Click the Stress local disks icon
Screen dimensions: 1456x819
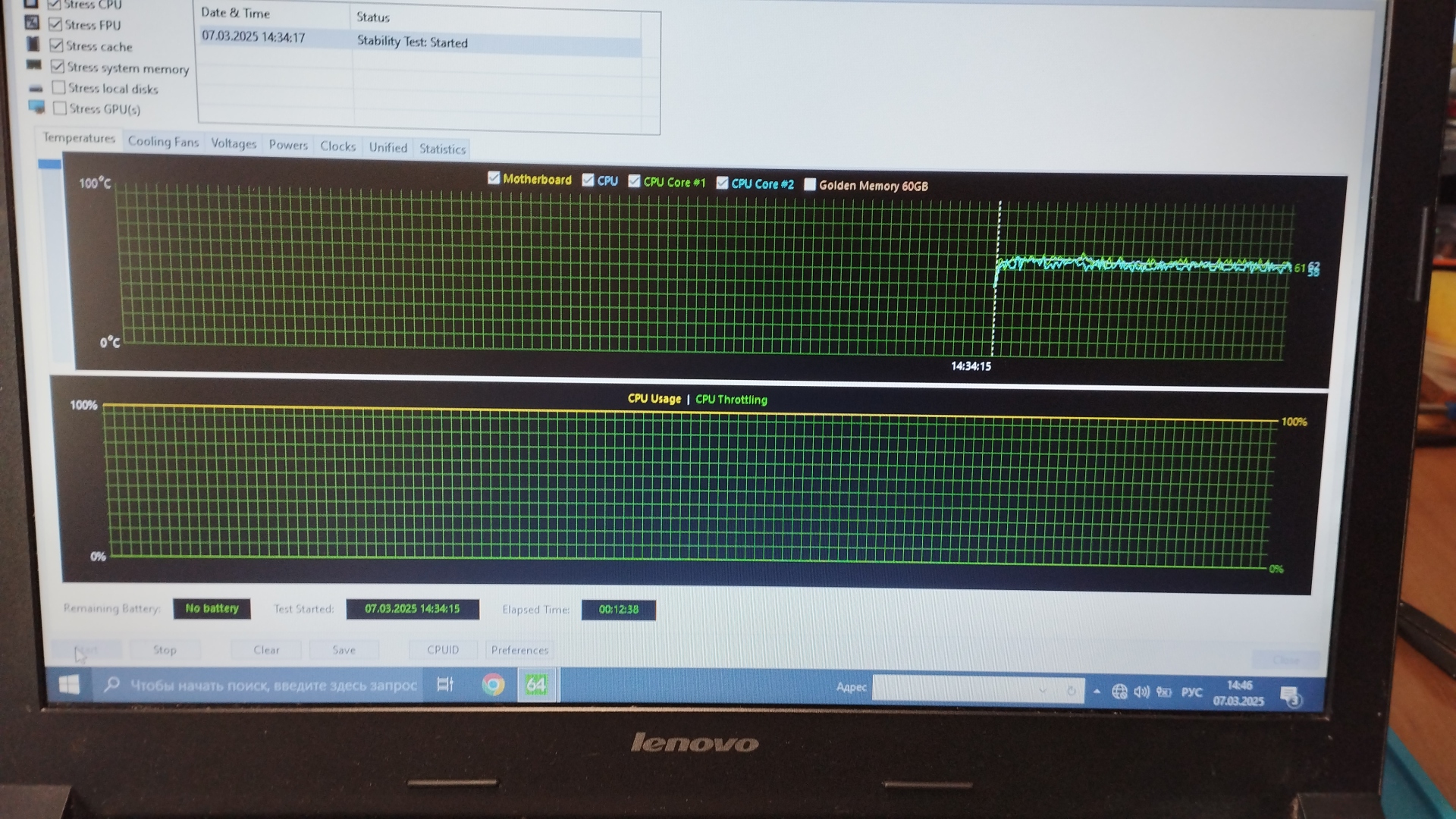click(x=36, y=88)
